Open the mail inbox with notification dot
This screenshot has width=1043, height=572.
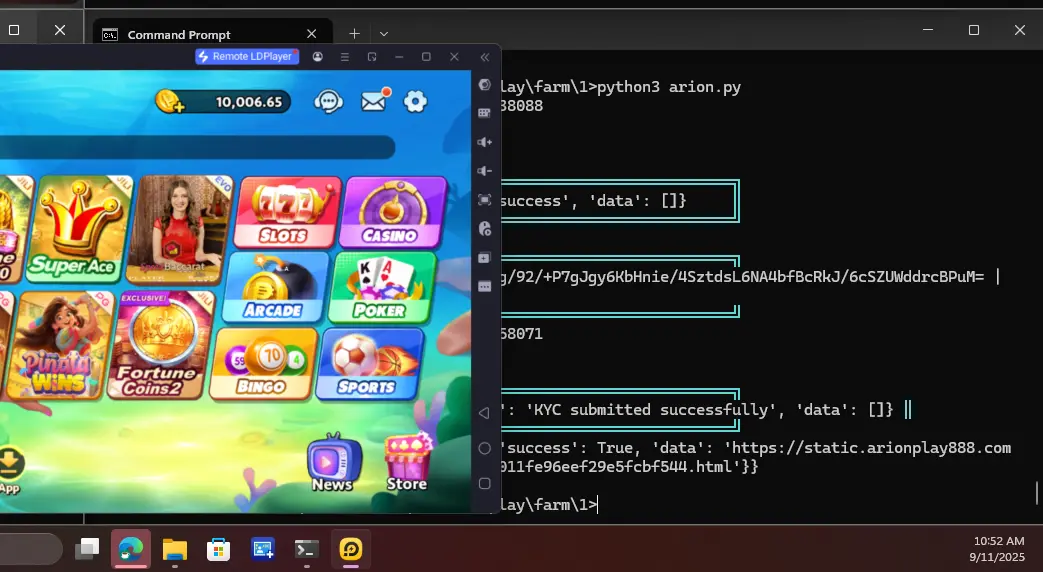click(x=374, y=101)
